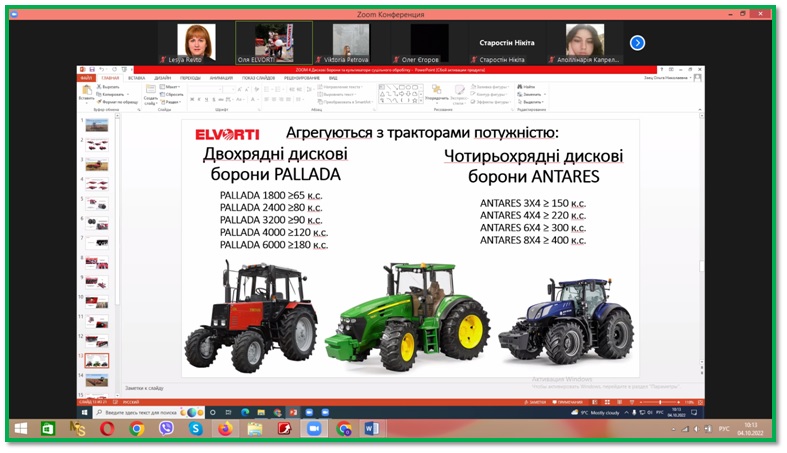Image resolution: width=787 pixels, height=453 pixels.
Task: Select Олег Єгоров participant tile
Action: pyautogui.click(x=429, y=43)
